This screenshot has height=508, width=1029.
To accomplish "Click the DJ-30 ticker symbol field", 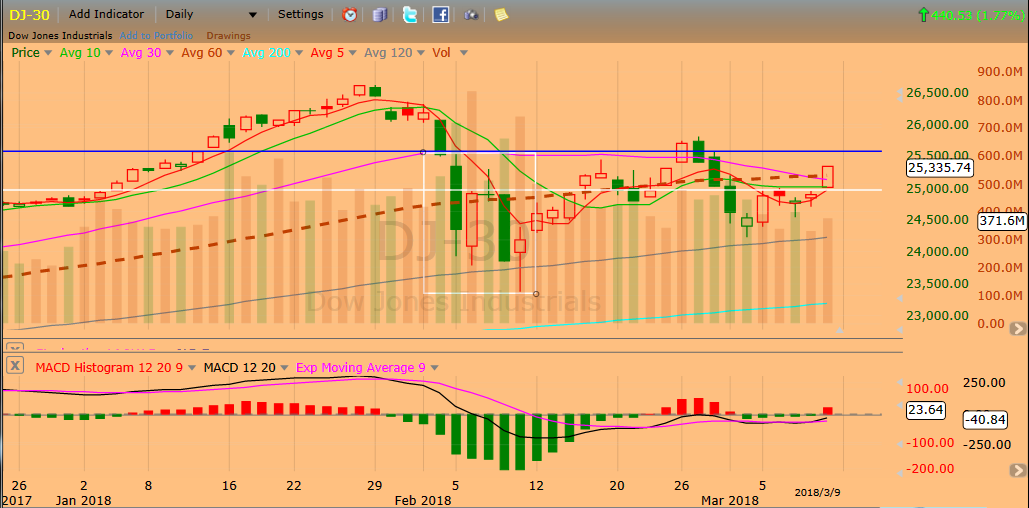I will [27, 15].
